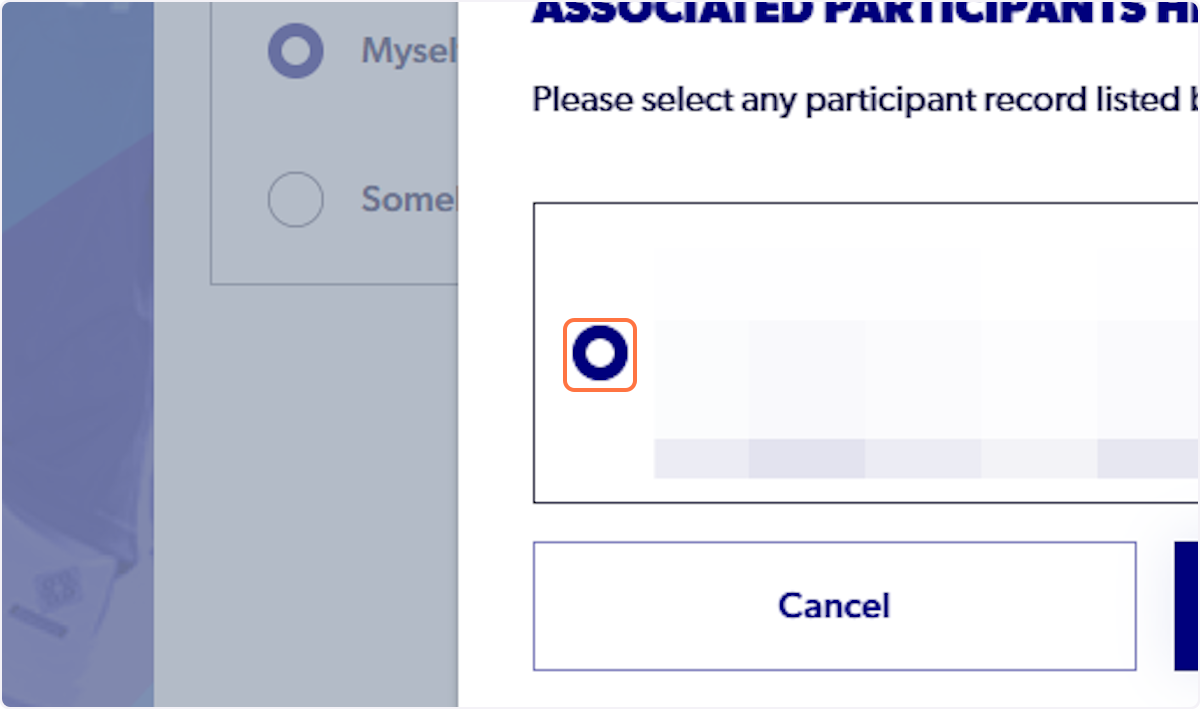Choose the "Somebody" radio option
Viewport: 1200px width, 709px height.
click(x=295, y=199)
